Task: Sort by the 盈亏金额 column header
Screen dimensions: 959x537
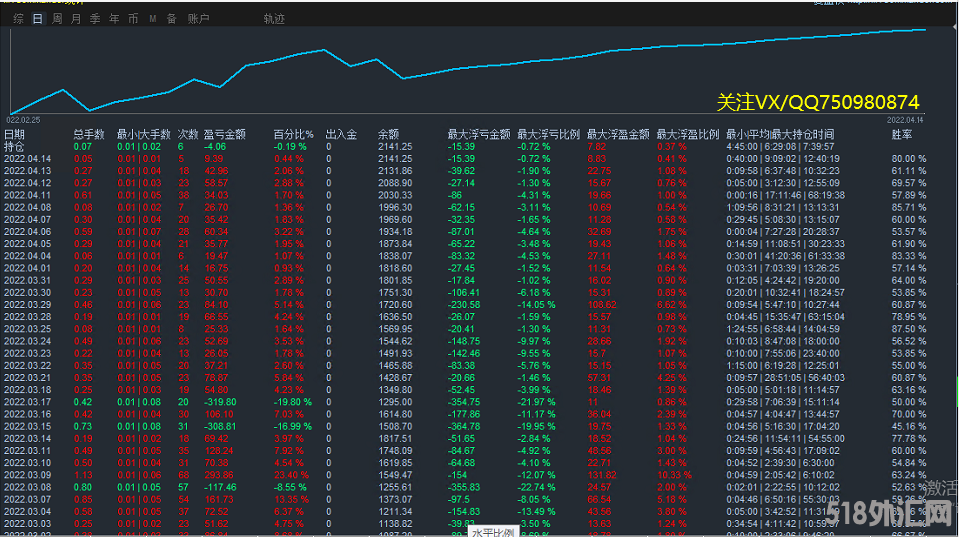Action: (224, 134)
